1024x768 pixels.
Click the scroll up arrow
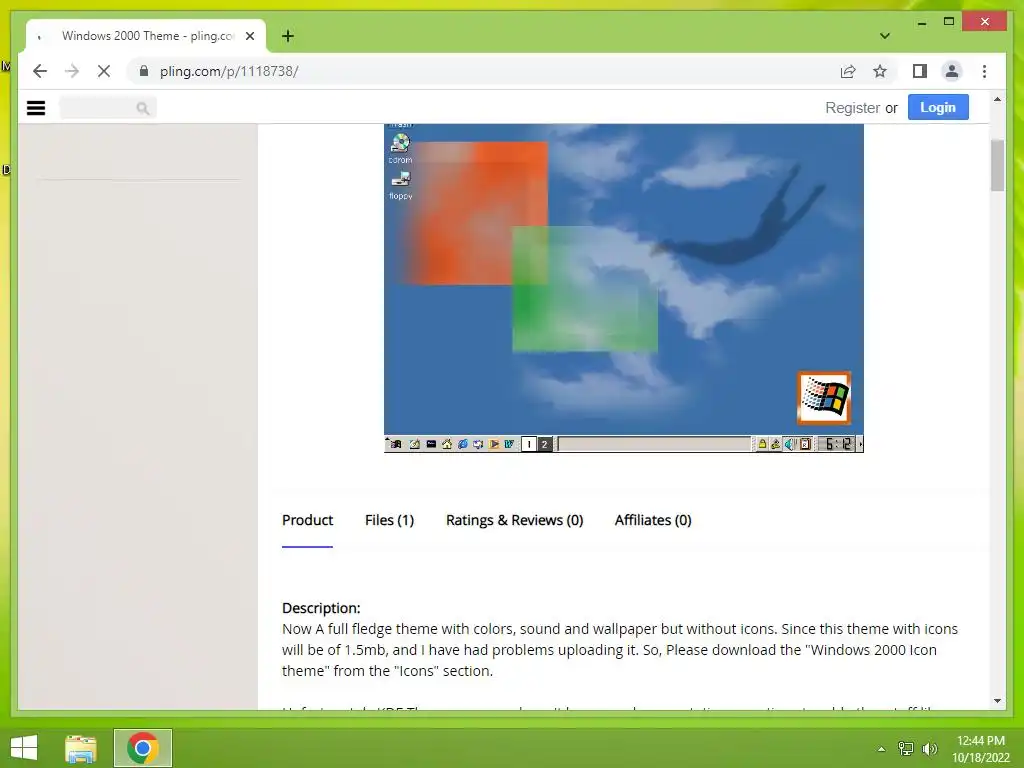[997, 99]
